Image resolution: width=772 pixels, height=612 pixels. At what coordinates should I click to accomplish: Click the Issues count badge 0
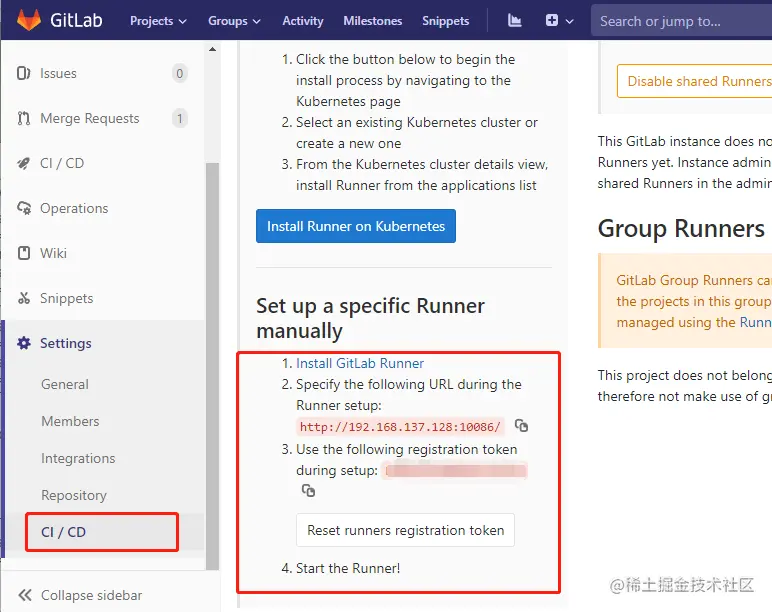click(179, 73)
